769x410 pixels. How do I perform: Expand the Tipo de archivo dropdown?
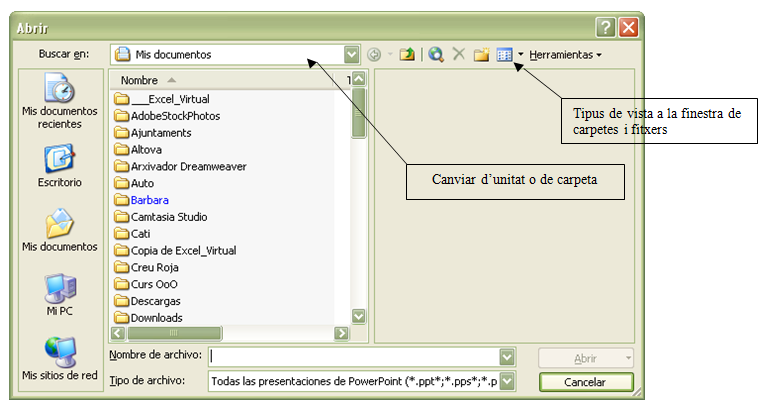pos(507,381)
